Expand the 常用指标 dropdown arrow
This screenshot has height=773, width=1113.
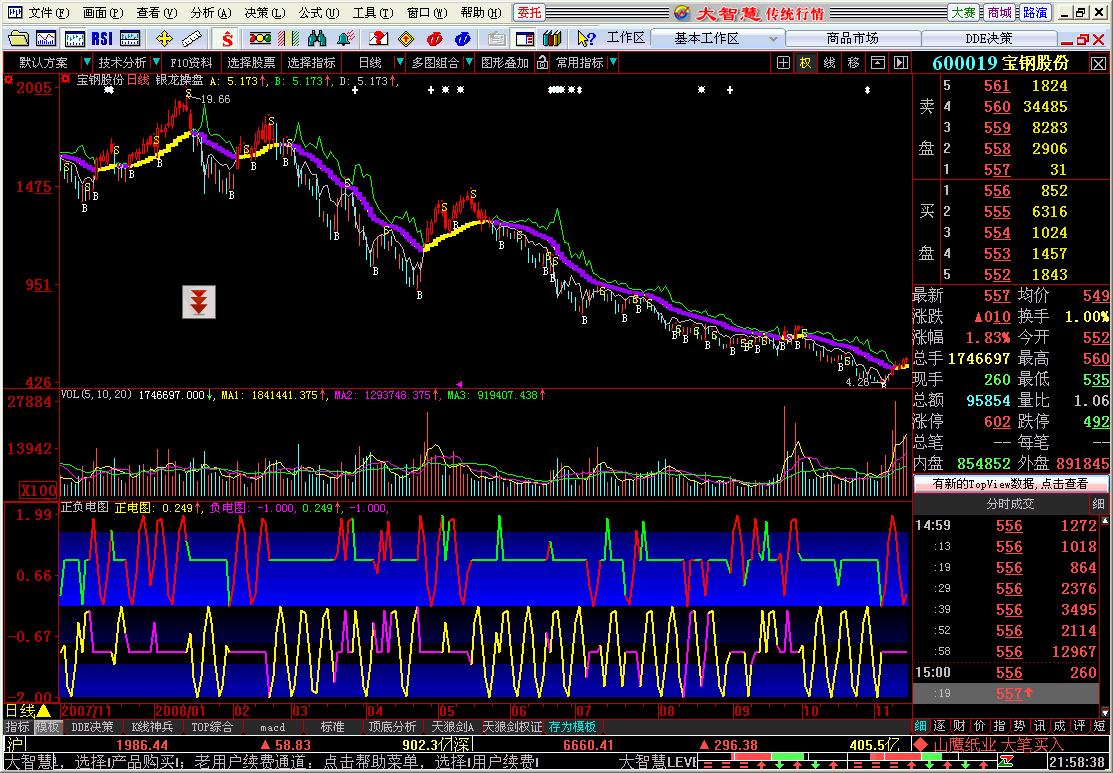613,62
